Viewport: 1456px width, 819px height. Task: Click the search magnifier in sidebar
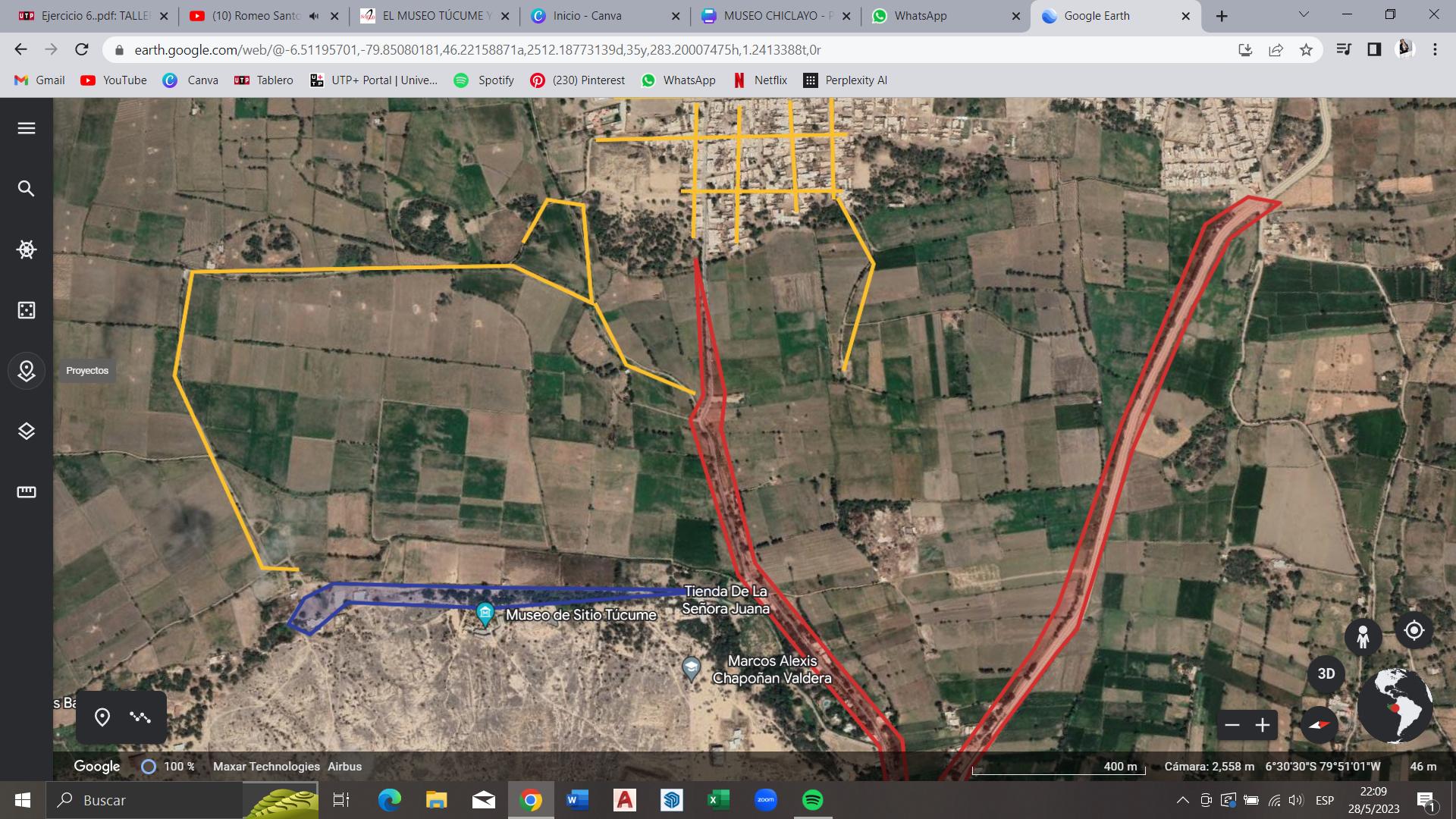click(27, 189)
